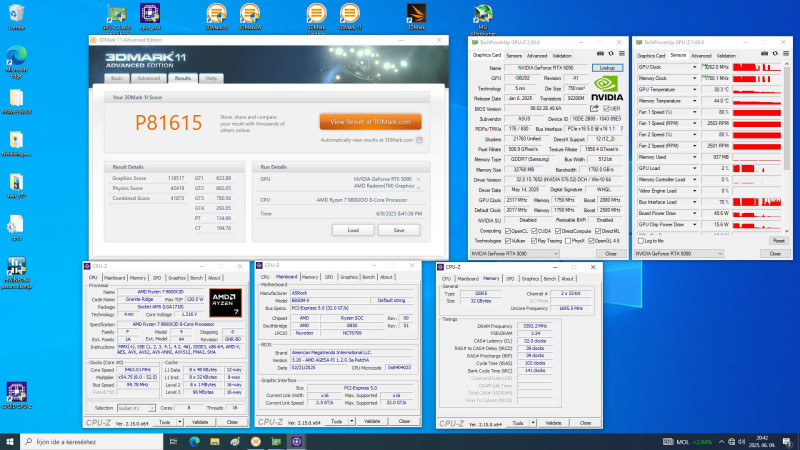Switch to CPU-Z via purple taskbar icon
The width and height of the screenshot is (800, 450).
tap(296, 441)
